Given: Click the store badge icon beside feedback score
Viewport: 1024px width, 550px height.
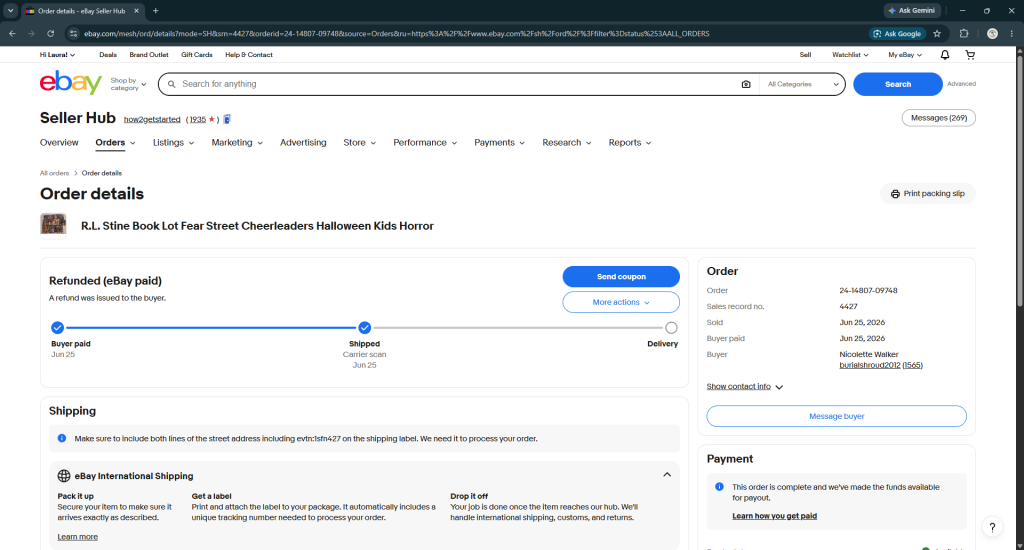Looking at the screenshot, I should point(227,119).
